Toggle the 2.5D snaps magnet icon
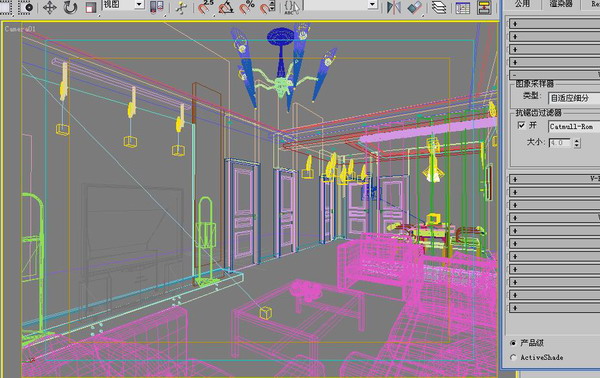The image size is (600, 378). coord(205,7)
